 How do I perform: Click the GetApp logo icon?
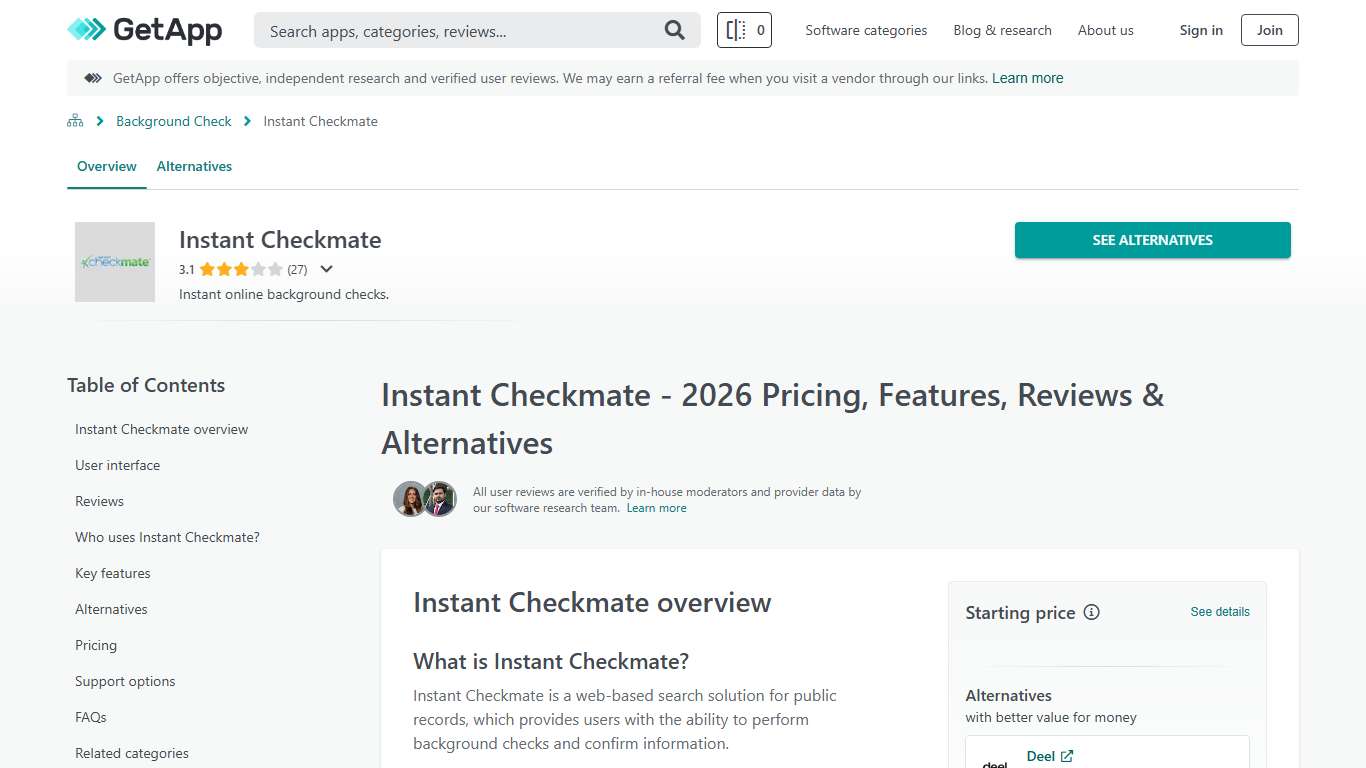(x=85, y=30)
